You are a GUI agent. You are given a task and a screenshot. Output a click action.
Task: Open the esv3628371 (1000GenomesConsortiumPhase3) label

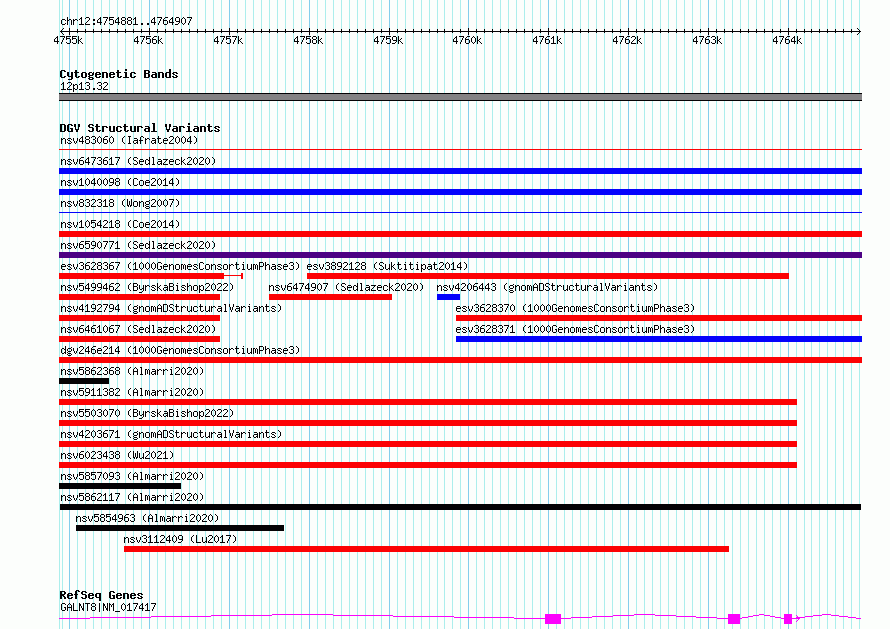point(575,329)
